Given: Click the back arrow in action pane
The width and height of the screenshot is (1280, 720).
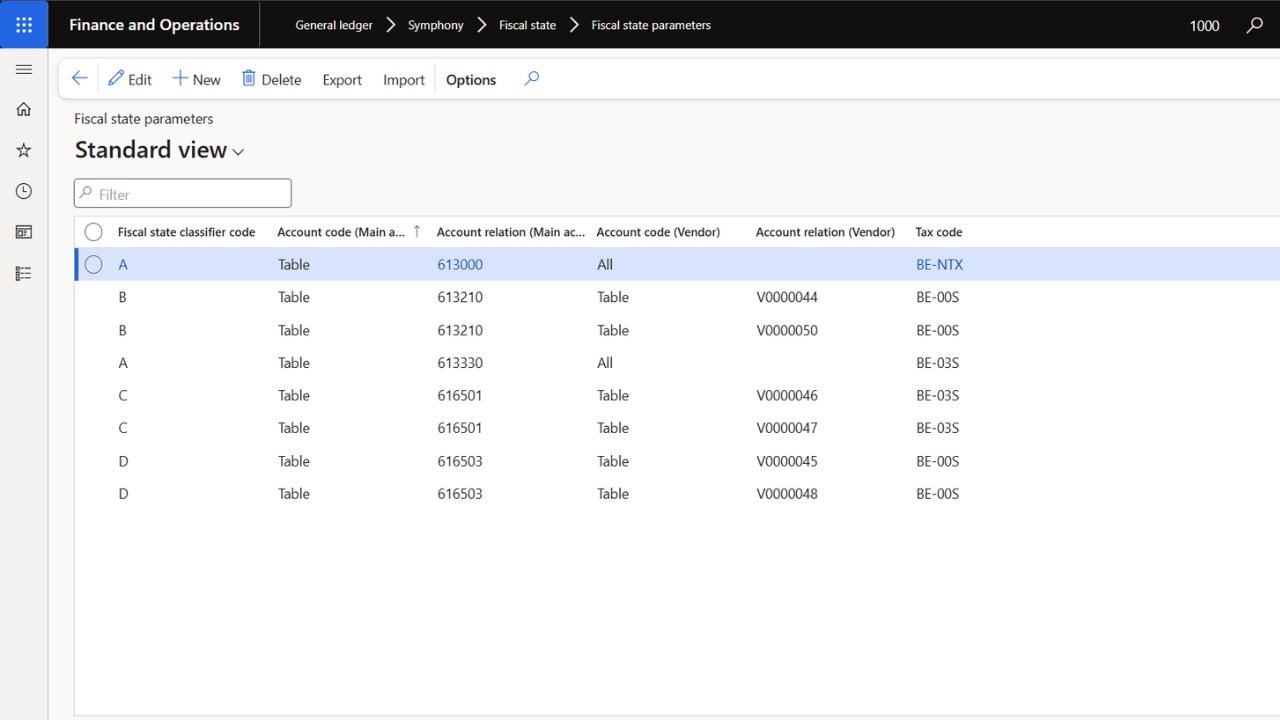Looking at the screenshot, I should click(x=80, y=79).
